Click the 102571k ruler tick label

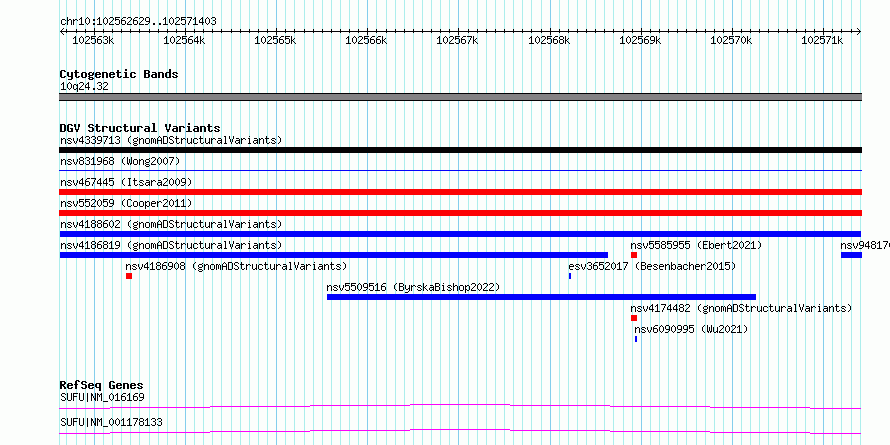(x=822, y=40)
